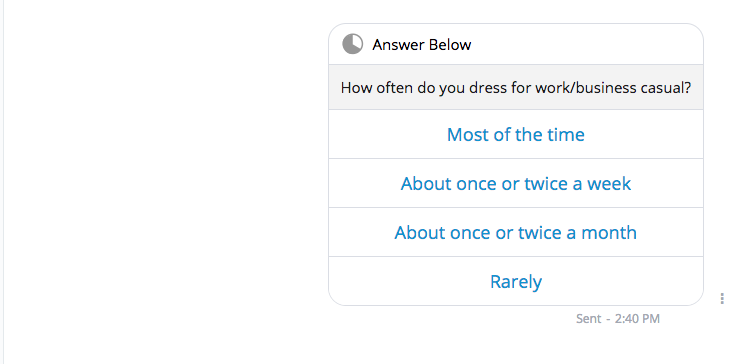Vote for the weekly frequency option
The width and height of the screenshot is (738, 364).
516,183
